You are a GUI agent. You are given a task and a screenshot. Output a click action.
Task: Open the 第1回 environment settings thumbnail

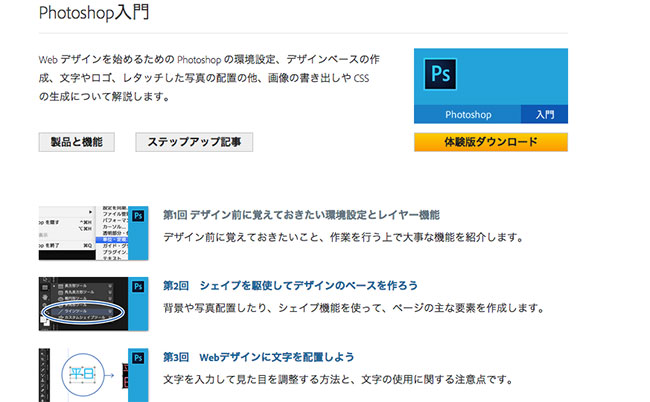94,233
